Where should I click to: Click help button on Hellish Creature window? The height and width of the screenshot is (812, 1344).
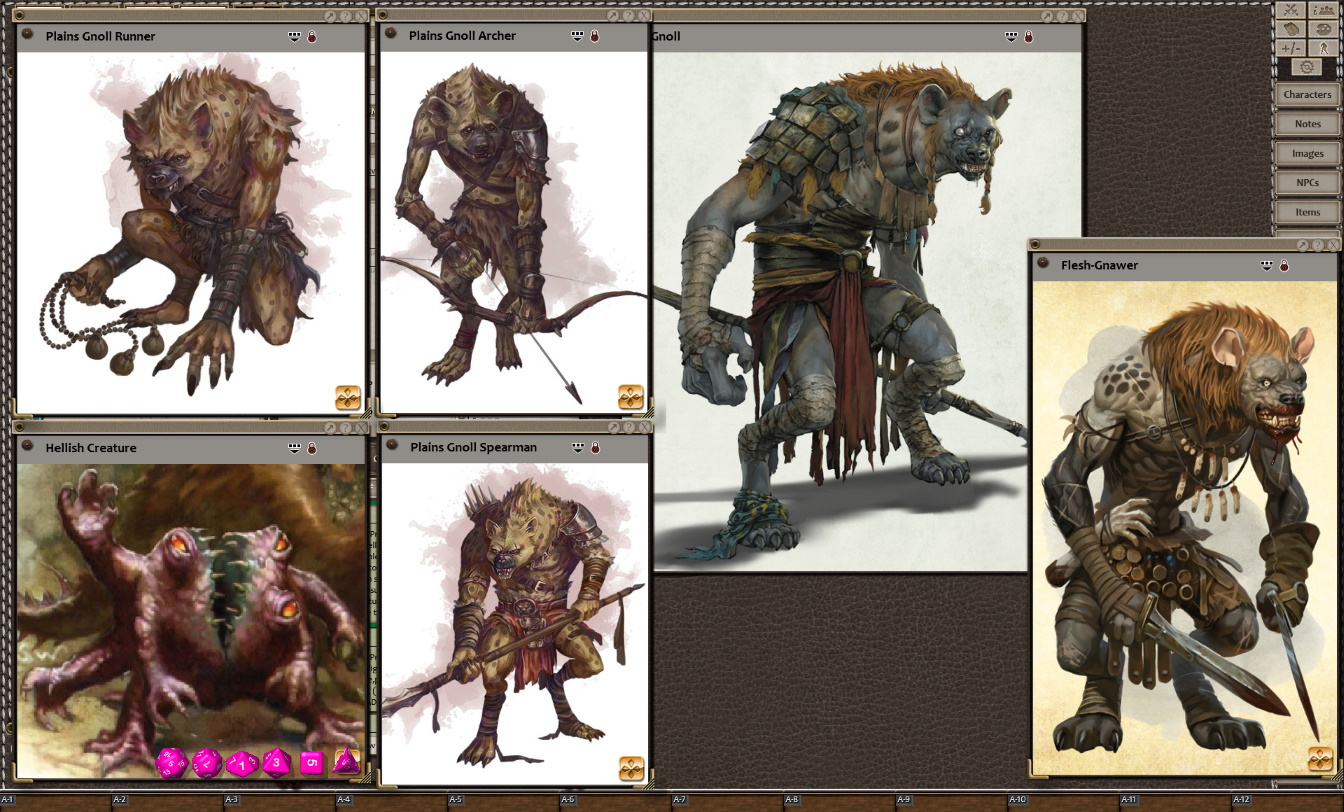point(345,428)
